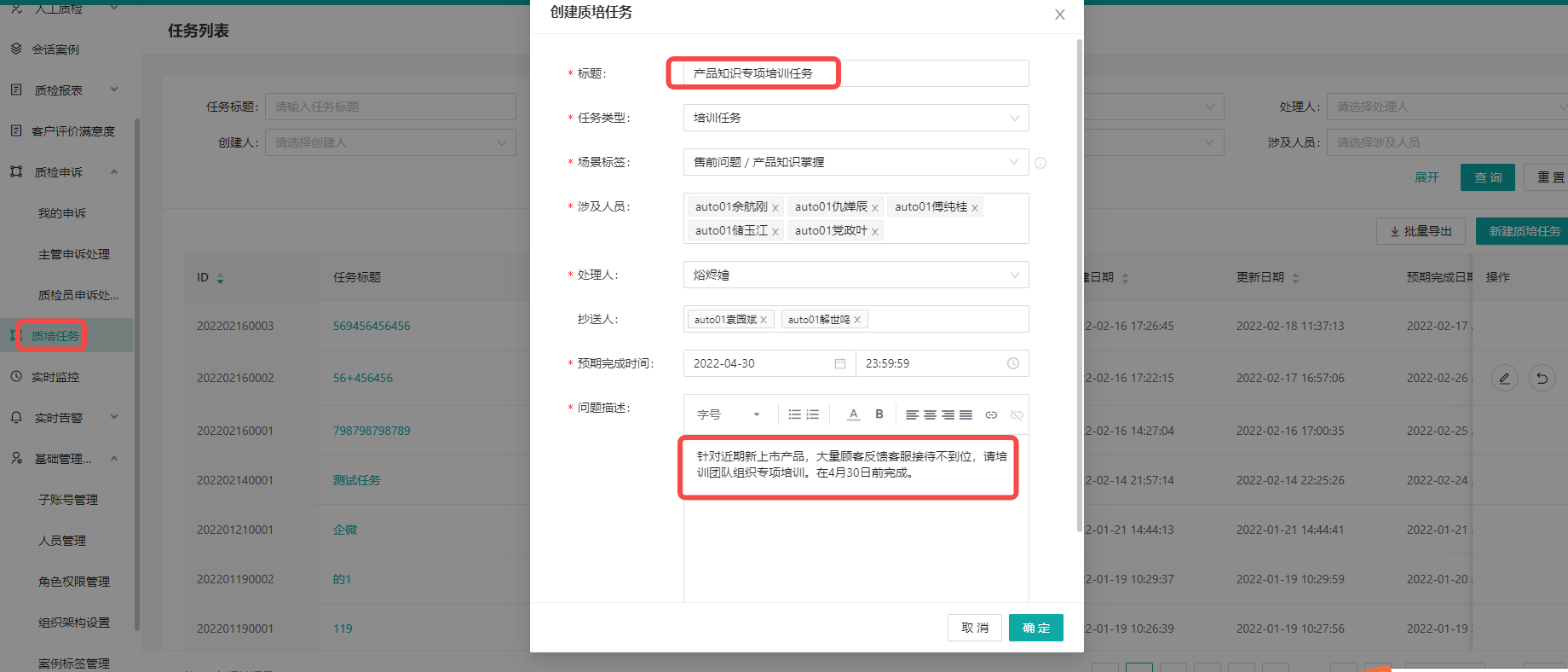Justify description text
Screen dimensions: 1568x672
[966, 414]
